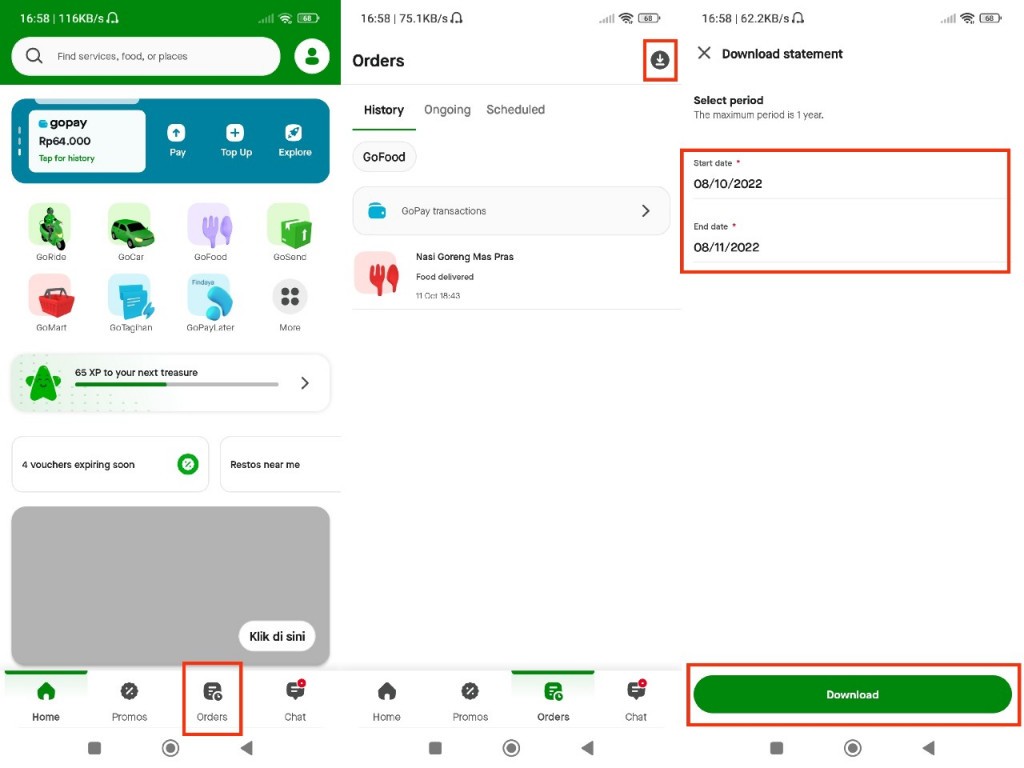
Task: Open GoFood from the services grid
Action: (209, 231)
